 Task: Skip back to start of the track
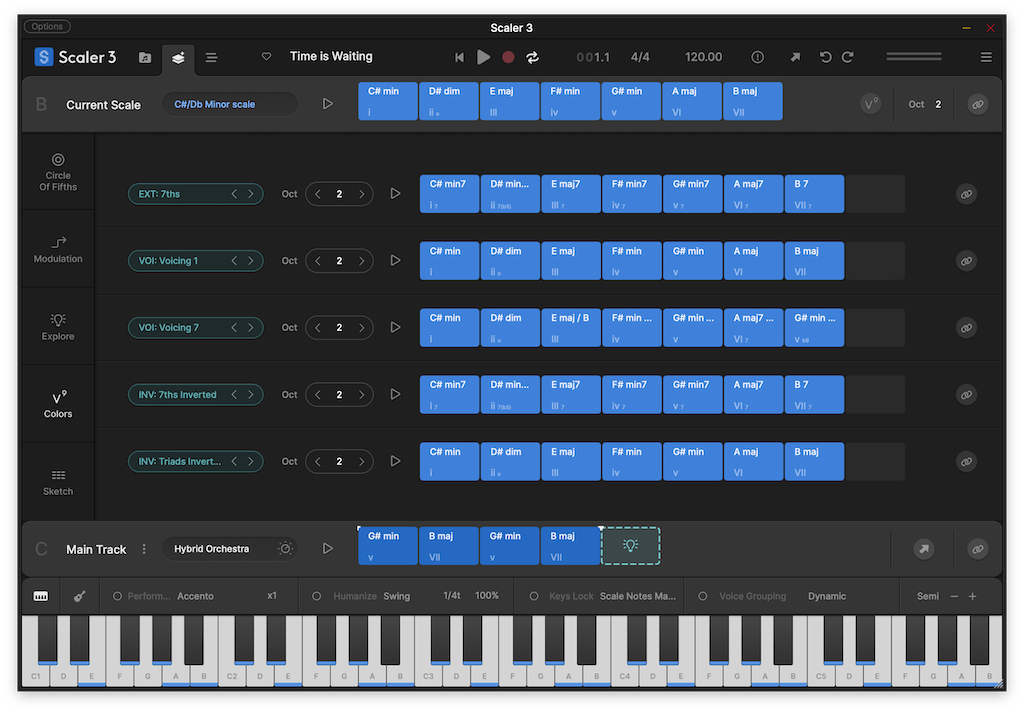460,57
